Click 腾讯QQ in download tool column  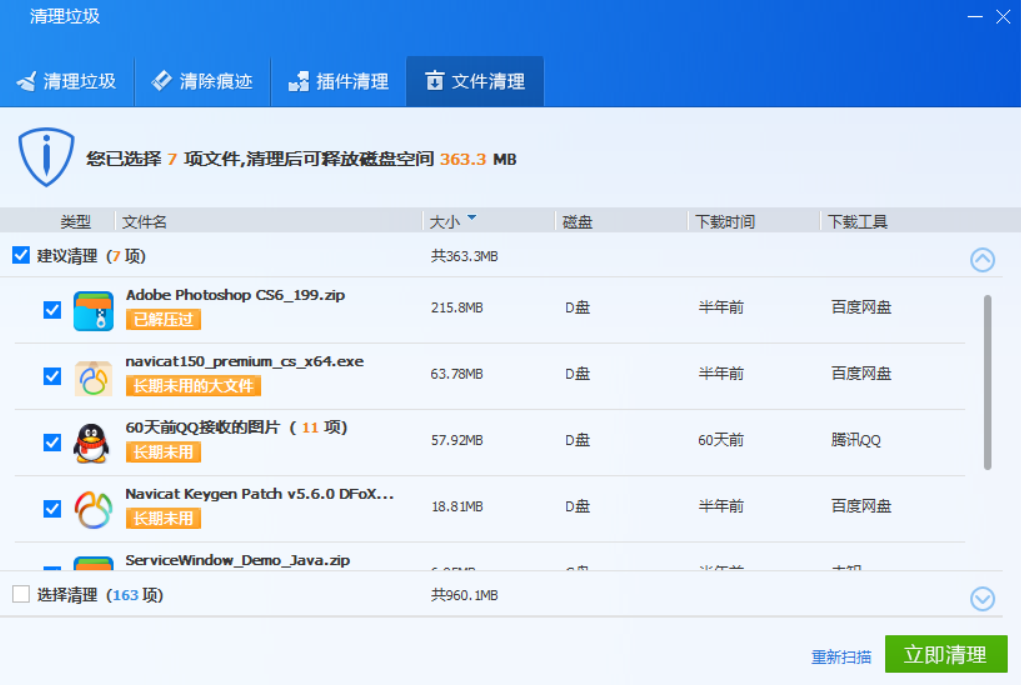pyautogui.click(x=856, y=440)
